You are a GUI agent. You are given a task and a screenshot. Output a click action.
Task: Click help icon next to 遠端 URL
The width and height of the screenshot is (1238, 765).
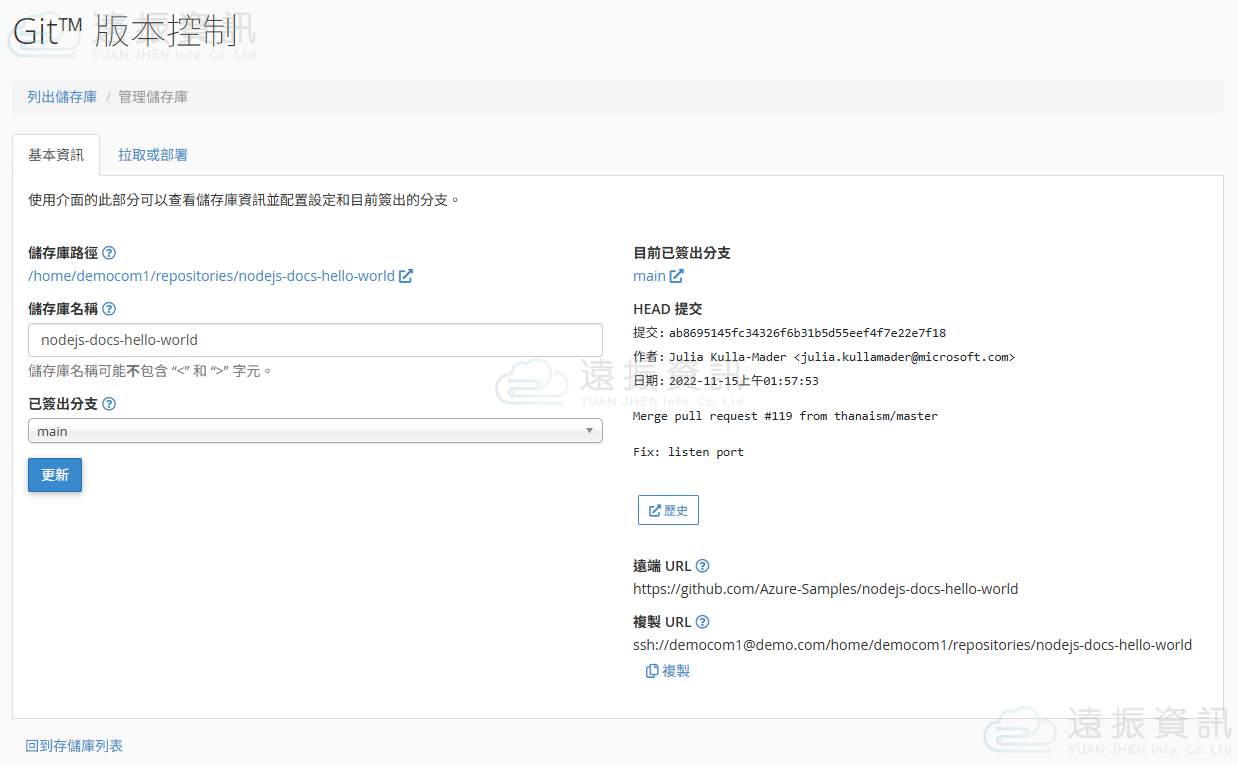click(702, 566)
